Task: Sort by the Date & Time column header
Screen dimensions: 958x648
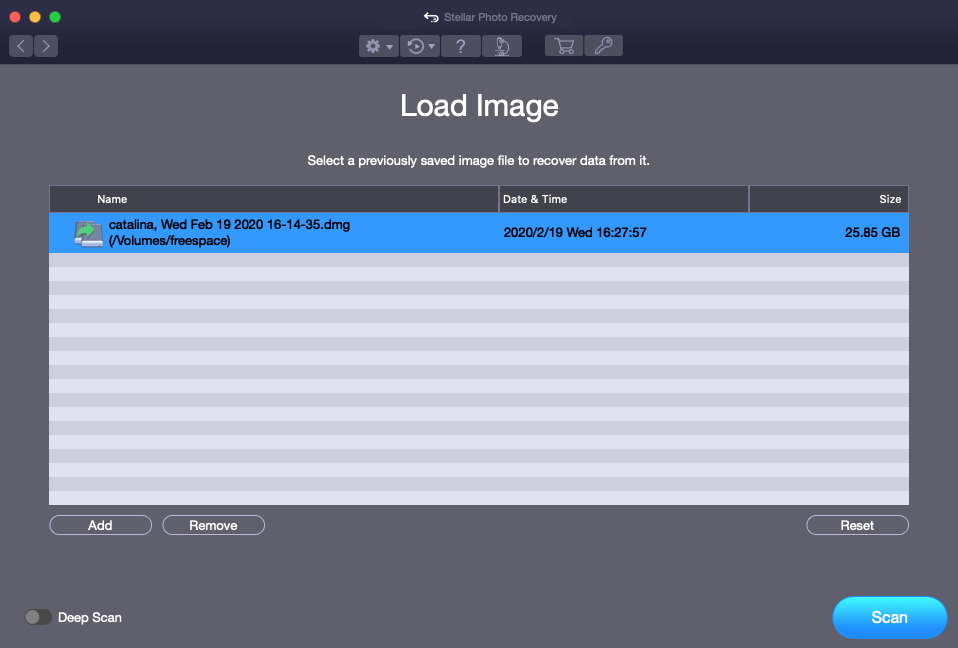Action: (624, 199)
